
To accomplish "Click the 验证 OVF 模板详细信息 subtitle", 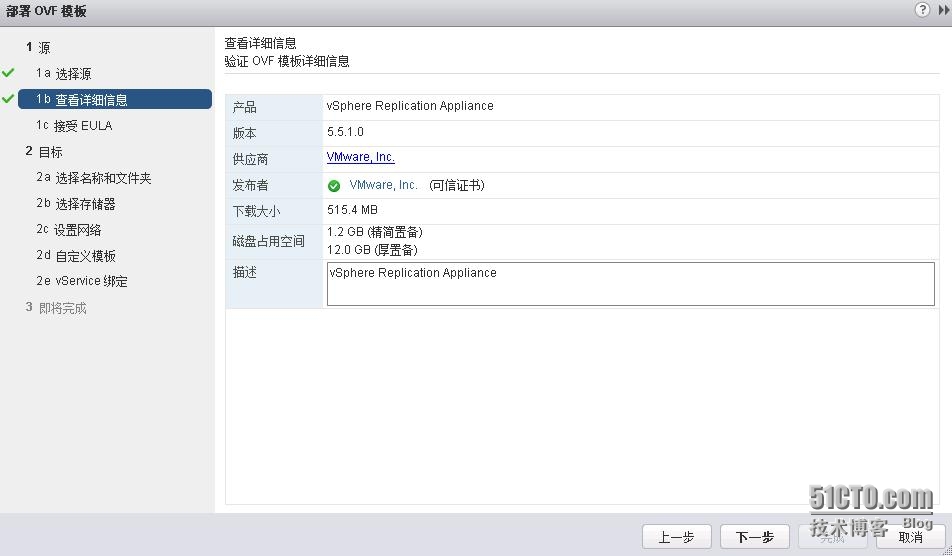I will click(x=287, y=61).
